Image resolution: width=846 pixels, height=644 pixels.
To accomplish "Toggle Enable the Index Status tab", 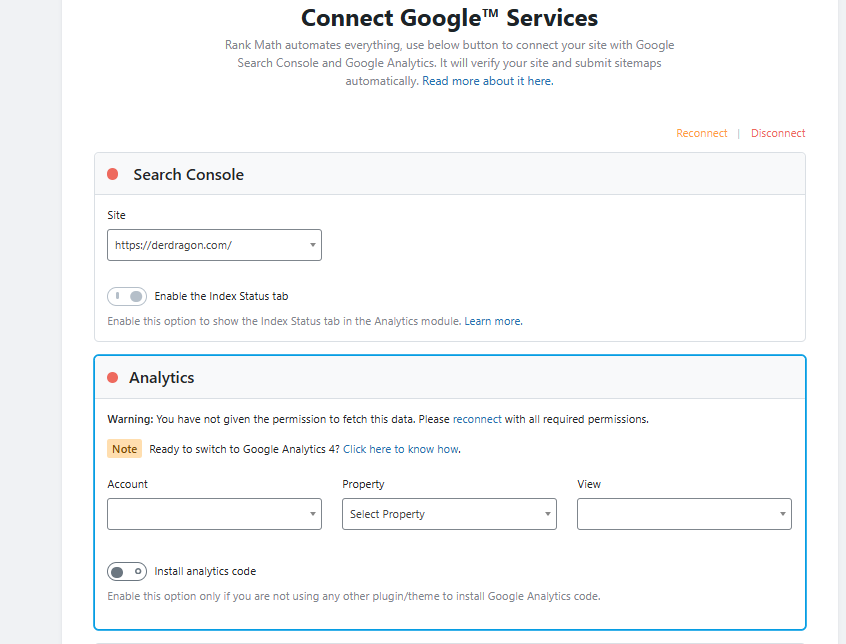I will click(x=127, y=296).
